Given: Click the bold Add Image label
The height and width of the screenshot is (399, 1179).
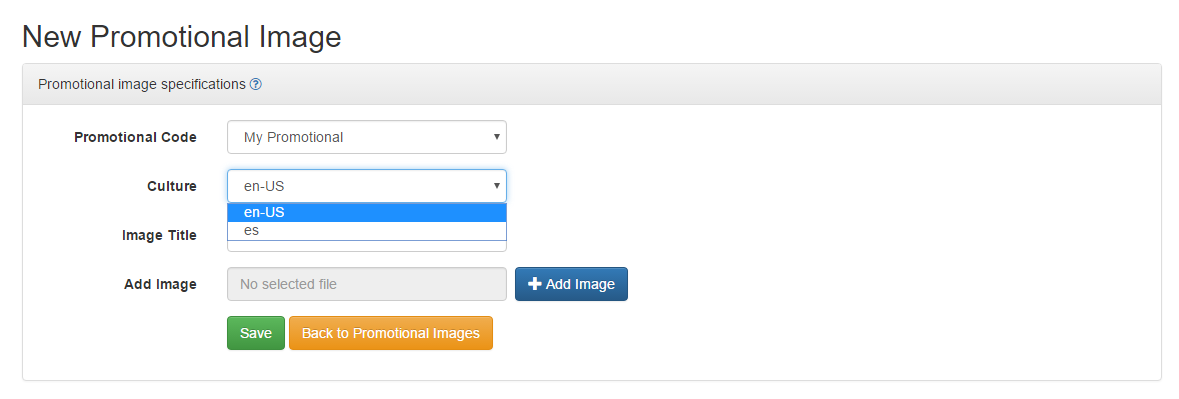Looking at the screenshot, I should 160,284.
